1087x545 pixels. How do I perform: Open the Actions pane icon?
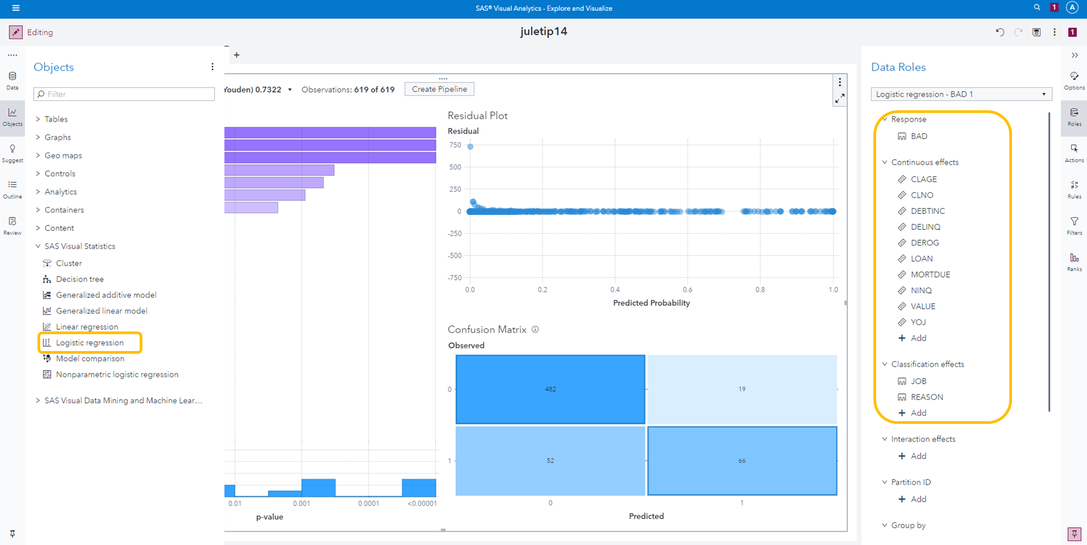click(1074, 152)
